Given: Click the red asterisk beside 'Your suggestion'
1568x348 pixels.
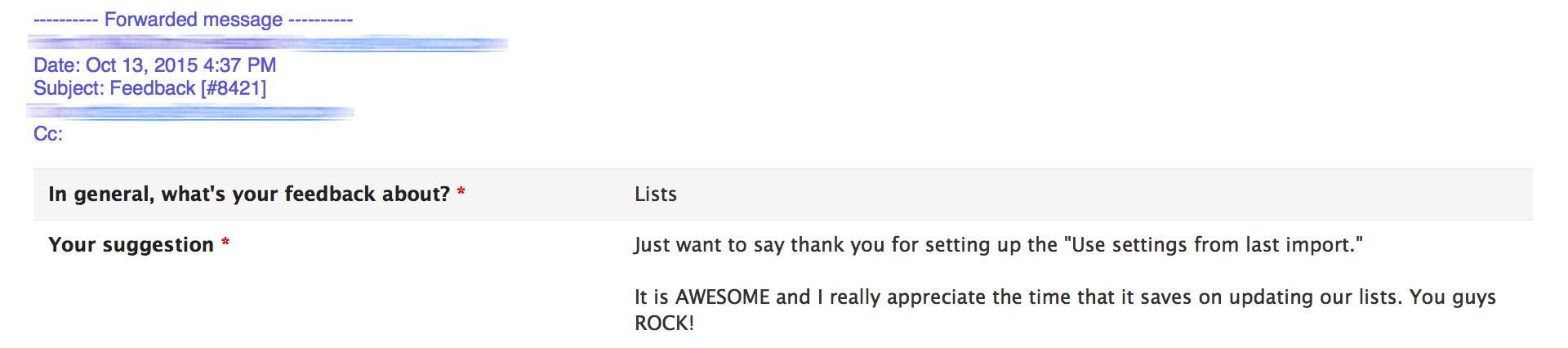Looking at the screenshot, I should [x=225, y=243].
